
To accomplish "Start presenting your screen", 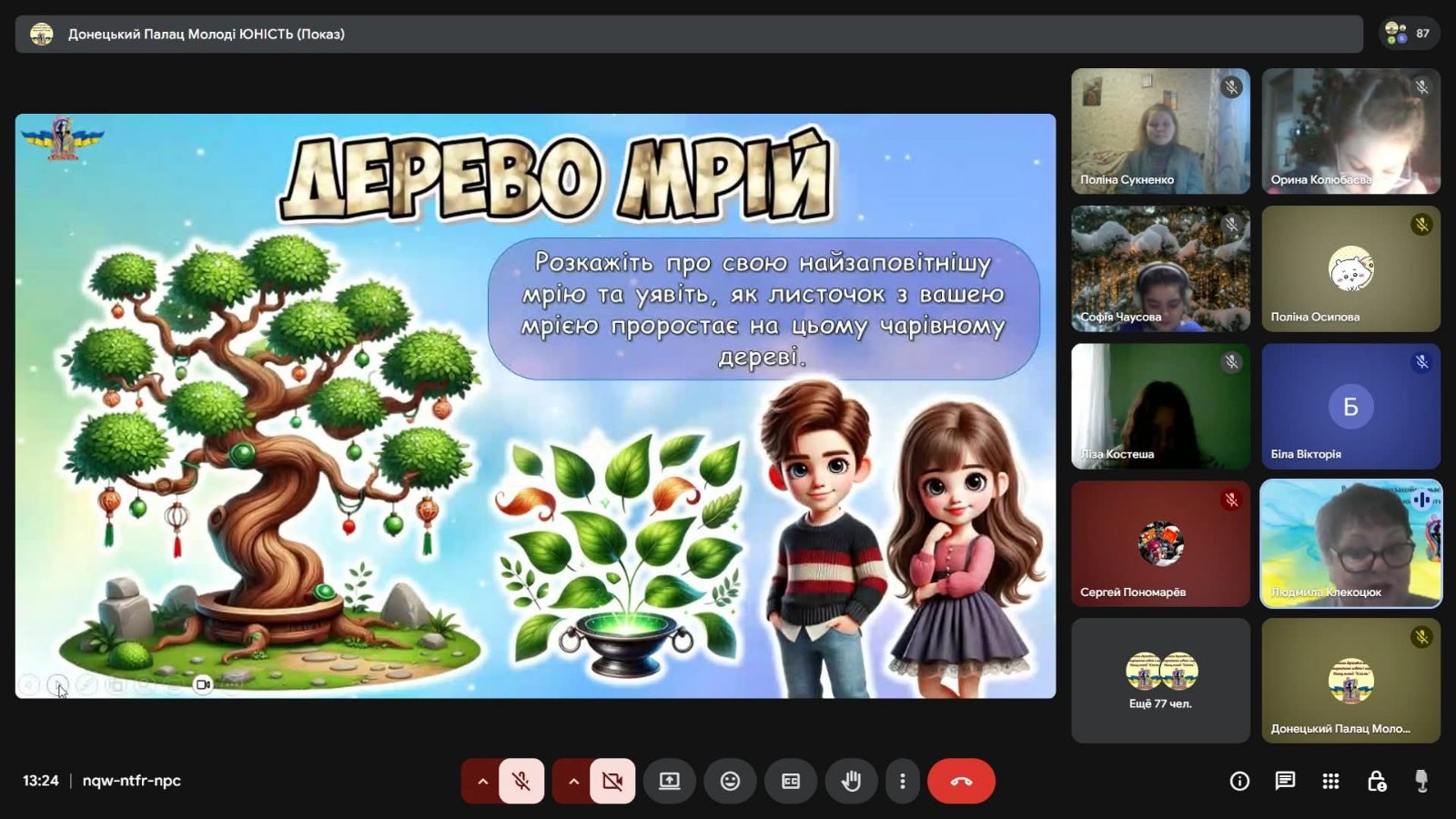I will [x=670, y=781].
